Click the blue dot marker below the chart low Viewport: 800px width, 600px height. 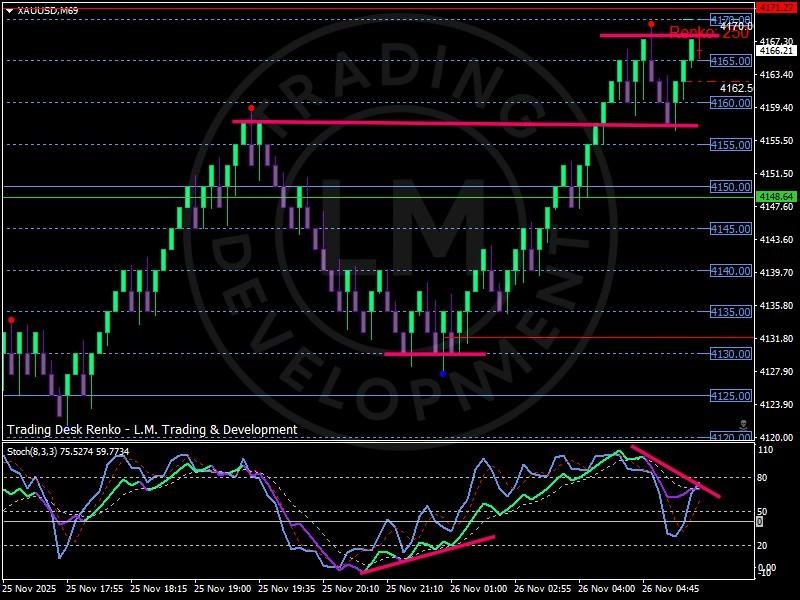coord(443,374)
